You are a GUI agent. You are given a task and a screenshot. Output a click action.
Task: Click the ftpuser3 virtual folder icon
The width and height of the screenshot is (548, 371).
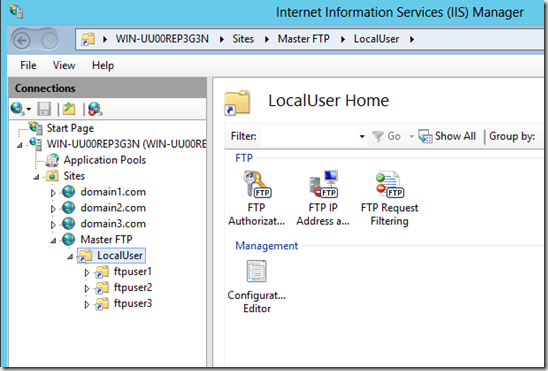102,303
